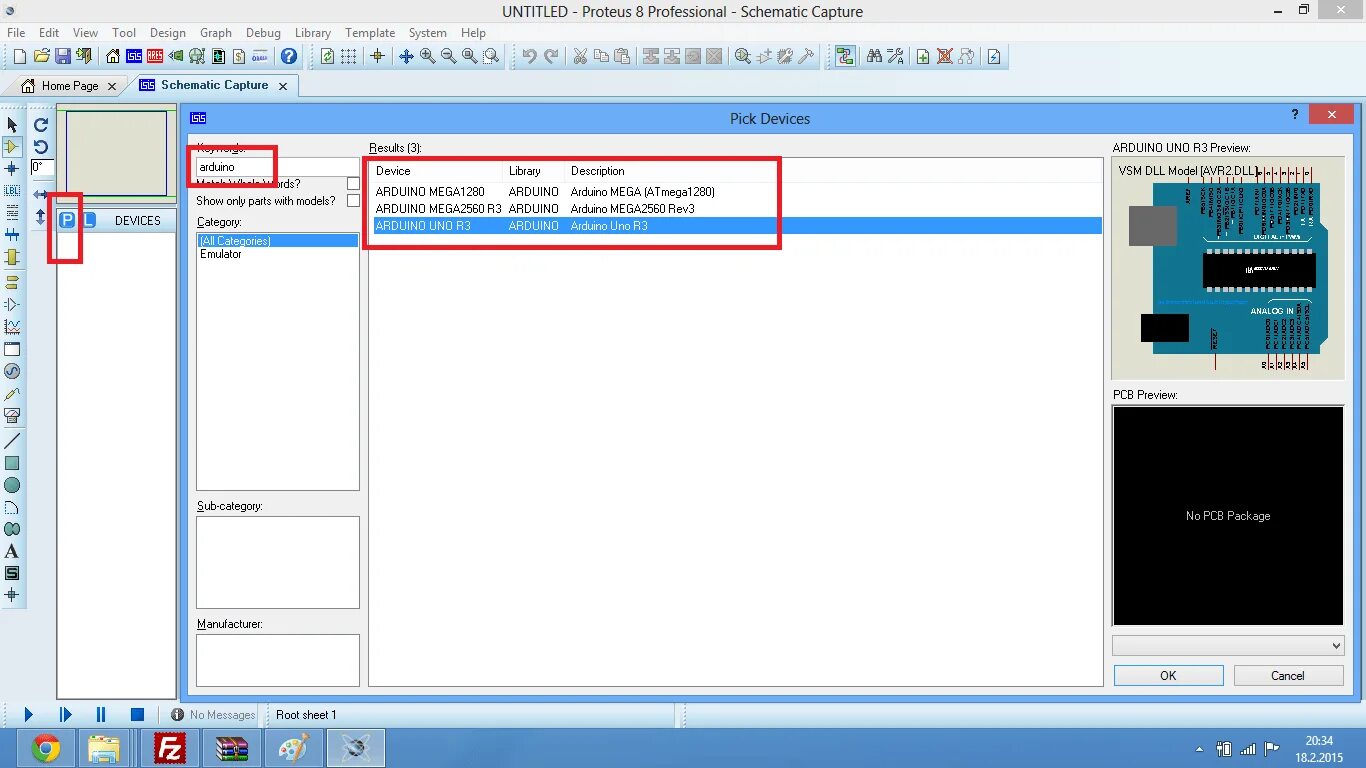Open the PCB package dropdown
Viewport: 1366px width, 768px height.
coord(1228,646)
